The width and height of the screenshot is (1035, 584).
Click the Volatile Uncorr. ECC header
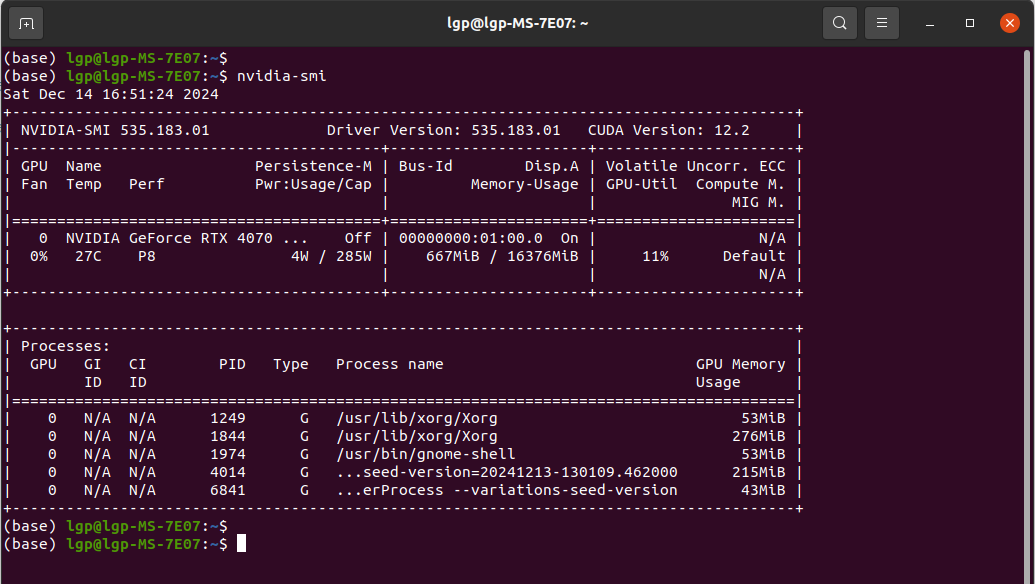696,166
